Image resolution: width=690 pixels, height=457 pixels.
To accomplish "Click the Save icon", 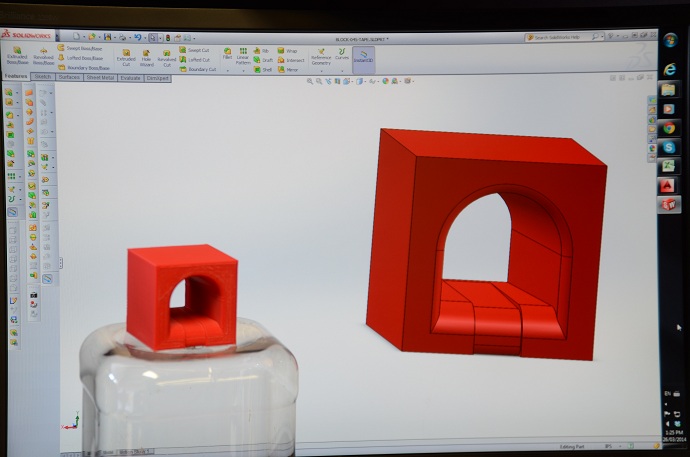I will (107, 37).
